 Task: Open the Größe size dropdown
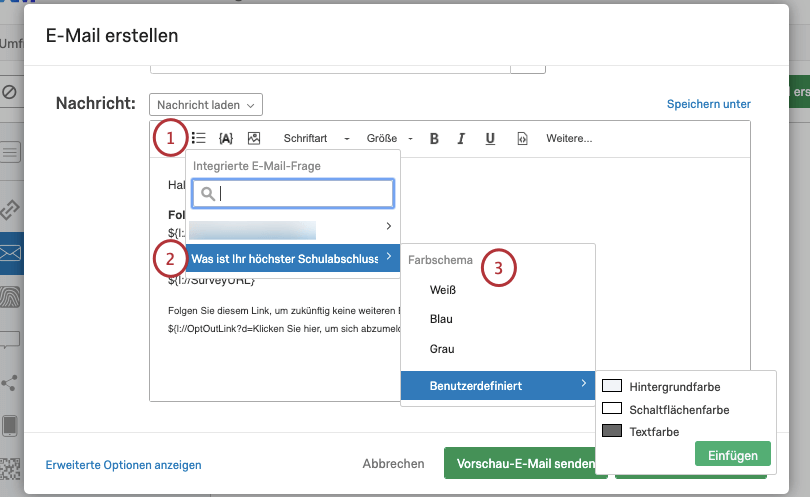click(x=390, y=138)
